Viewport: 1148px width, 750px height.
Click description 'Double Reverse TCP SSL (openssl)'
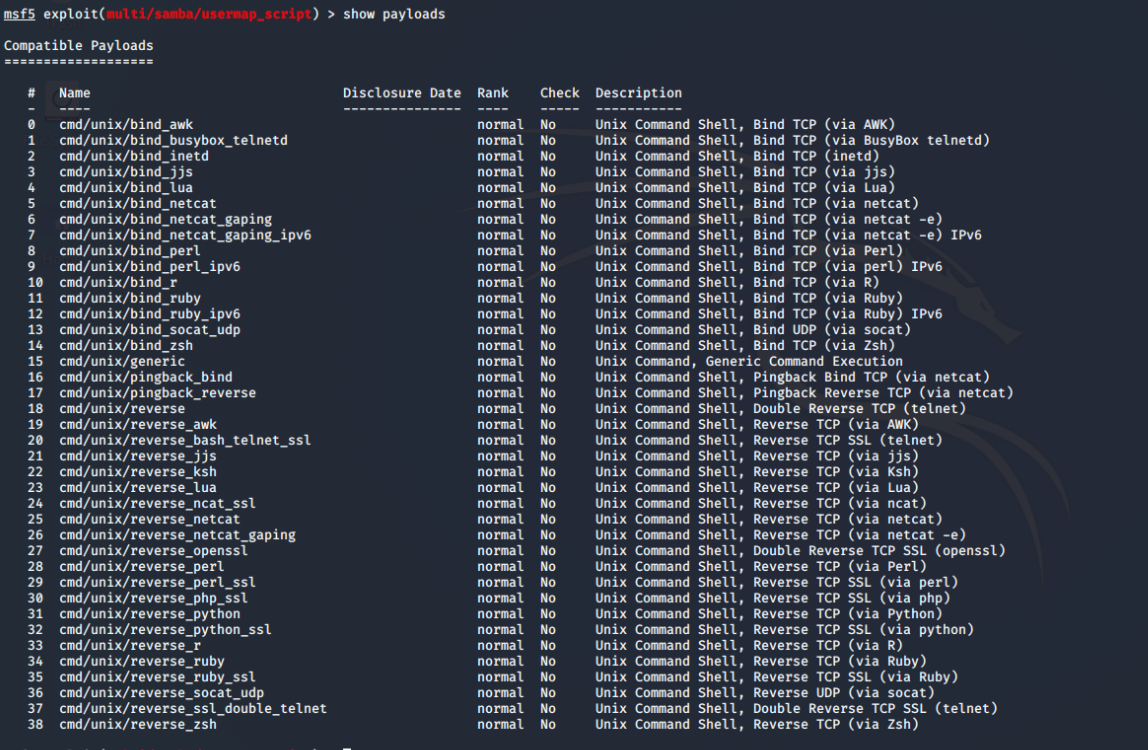coord(879,551)
